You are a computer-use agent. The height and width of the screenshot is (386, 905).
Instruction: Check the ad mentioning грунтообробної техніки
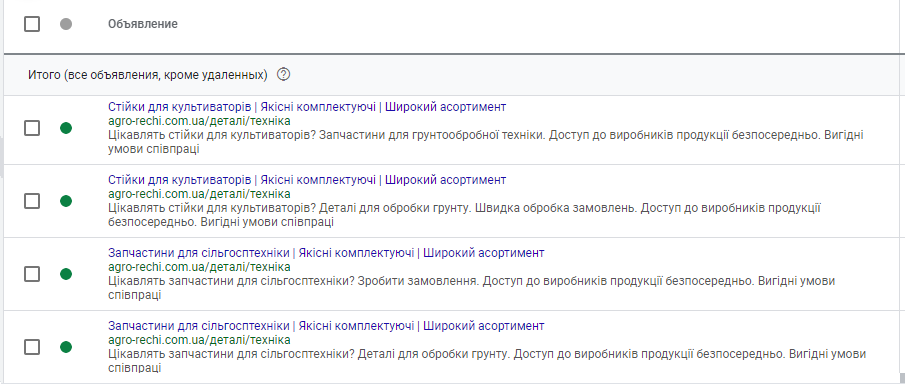pyautogui.click(x=32, y=128)
